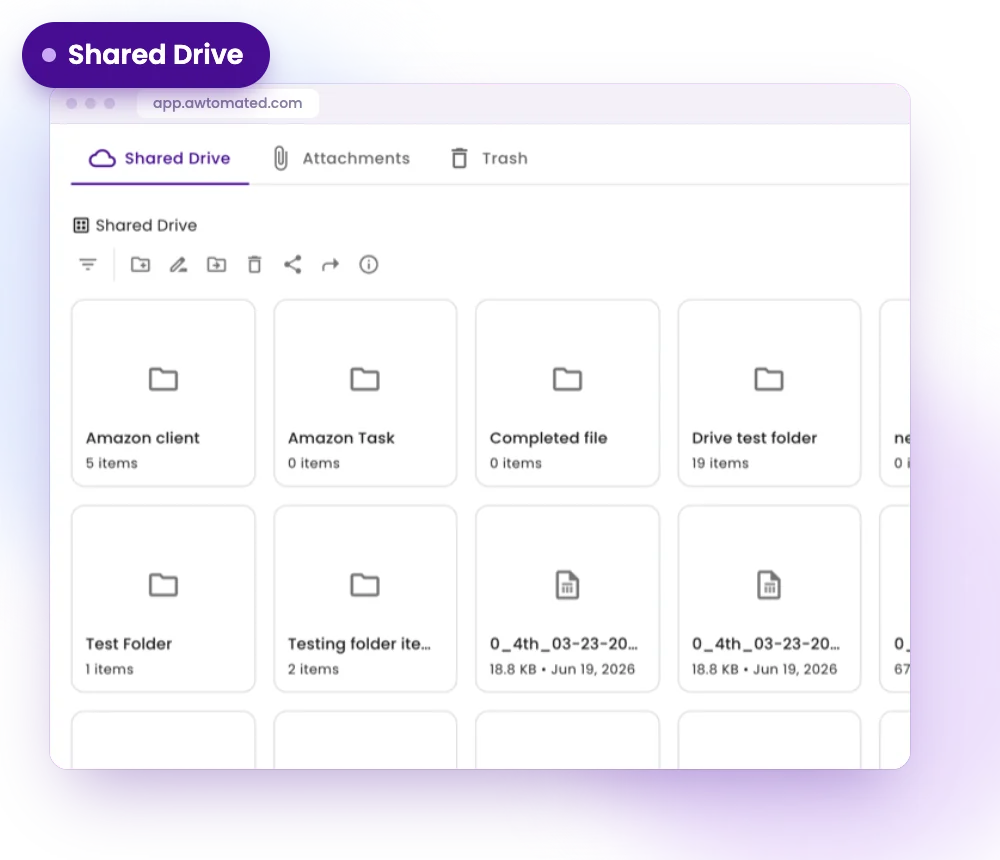Open the Test Folder card

click(x=163, y=598)
